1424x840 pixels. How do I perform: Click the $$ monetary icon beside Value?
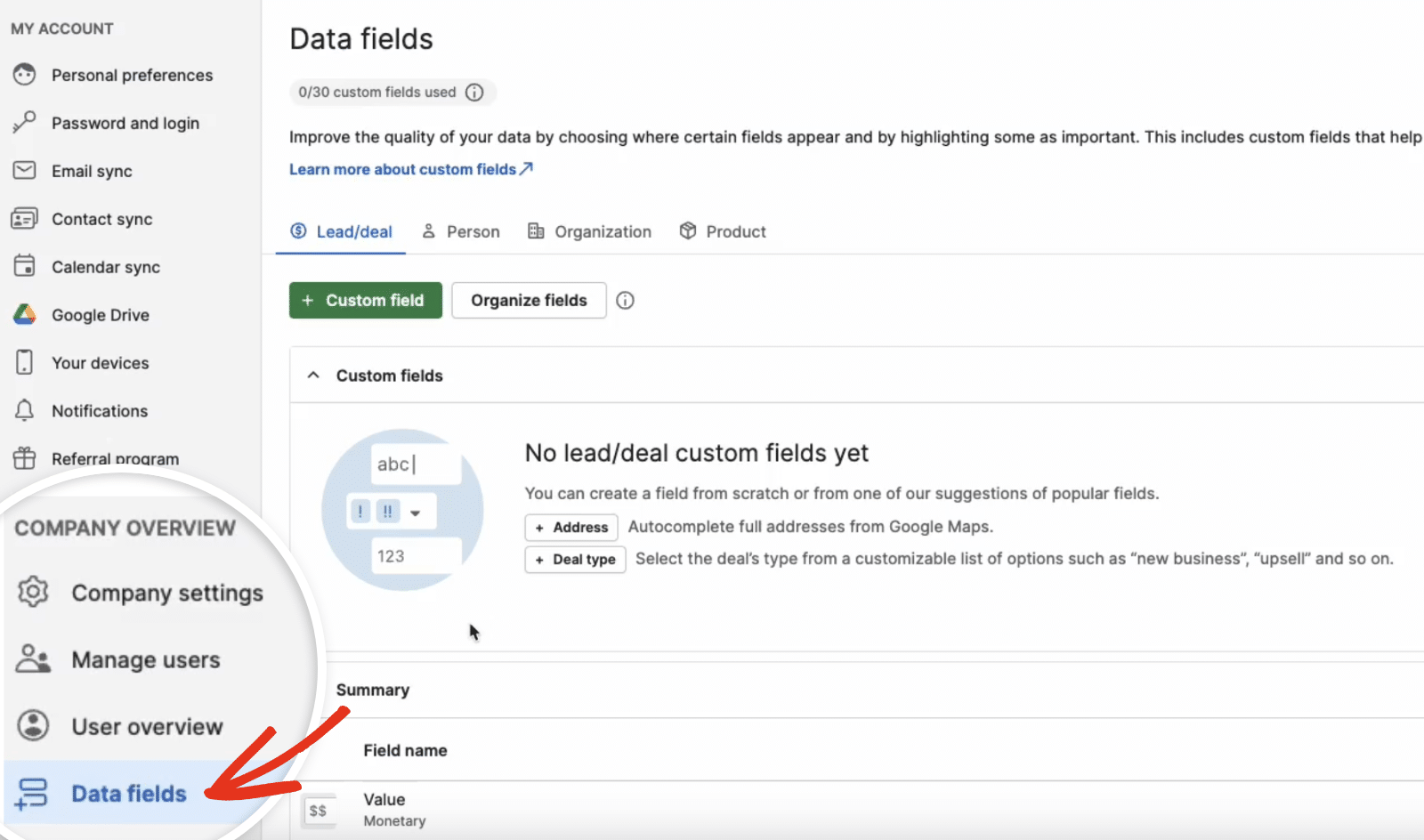318,811
